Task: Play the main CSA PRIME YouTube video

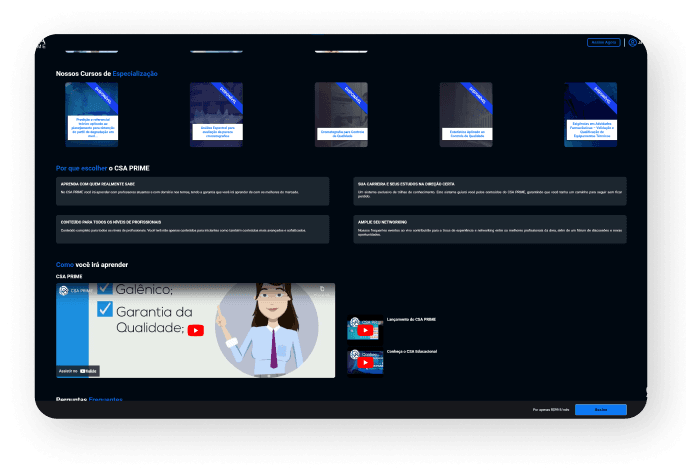Action: point(195,330)
